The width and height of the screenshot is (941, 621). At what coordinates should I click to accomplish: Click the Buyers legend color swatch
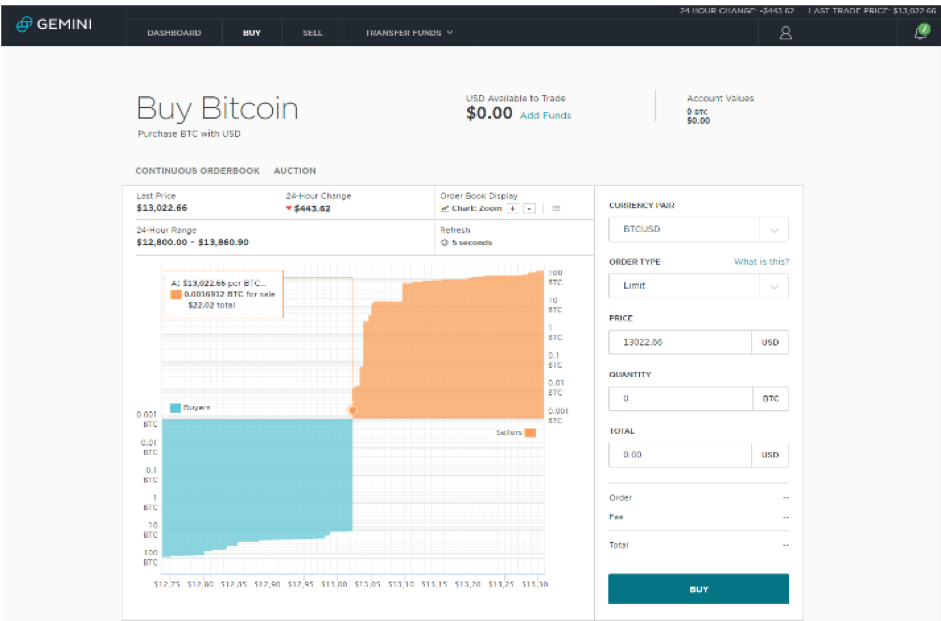[x=175, y=407]
